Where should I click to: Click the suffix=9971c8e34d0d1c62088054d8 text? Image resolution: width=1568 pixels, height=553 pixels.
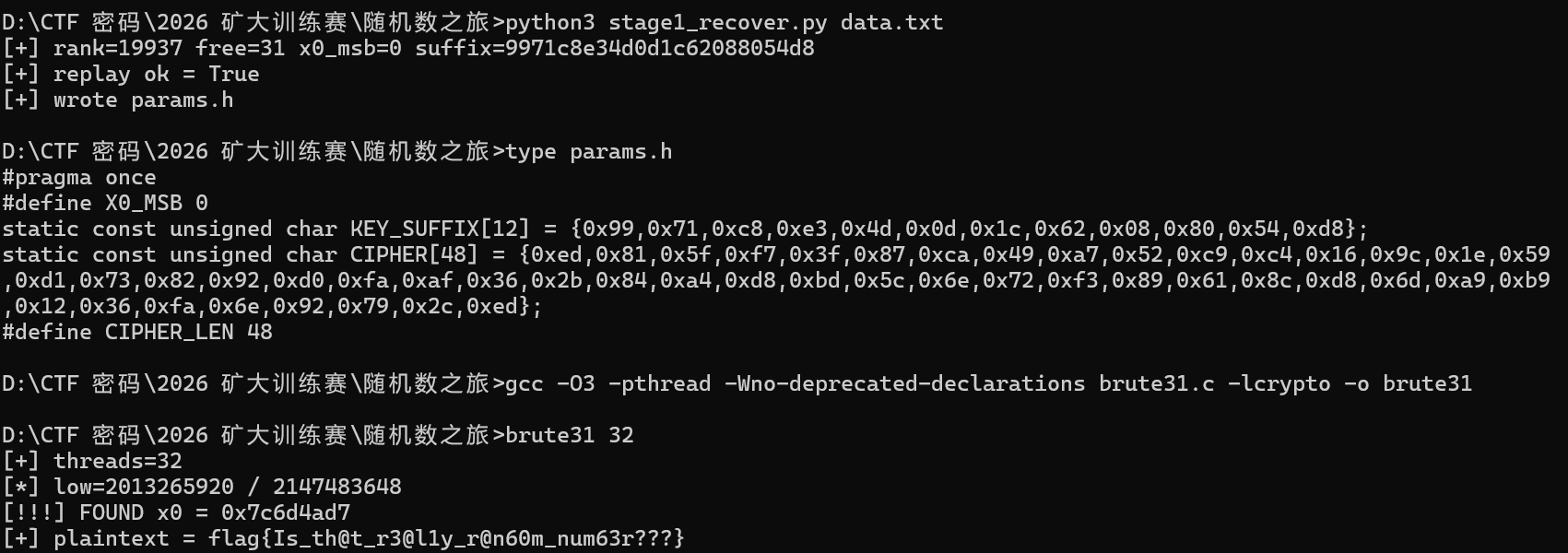pos(614,48)
